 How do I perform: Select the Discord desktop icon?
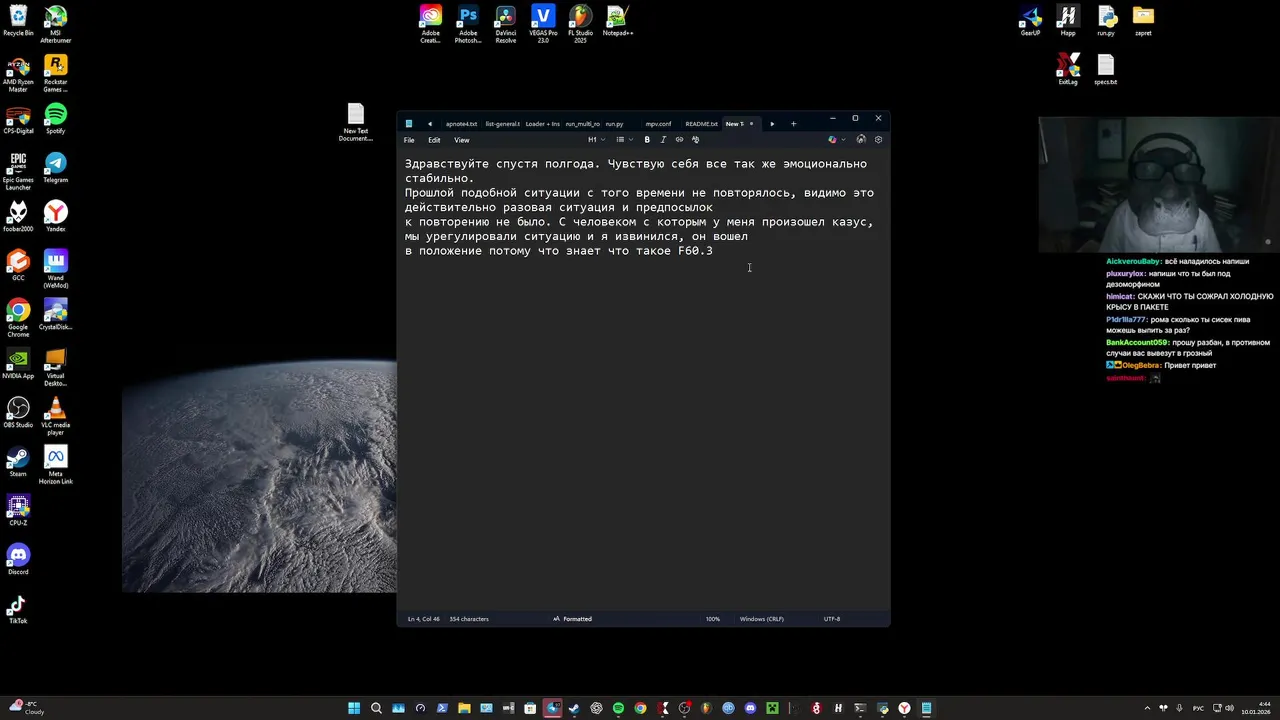(18, 560)
